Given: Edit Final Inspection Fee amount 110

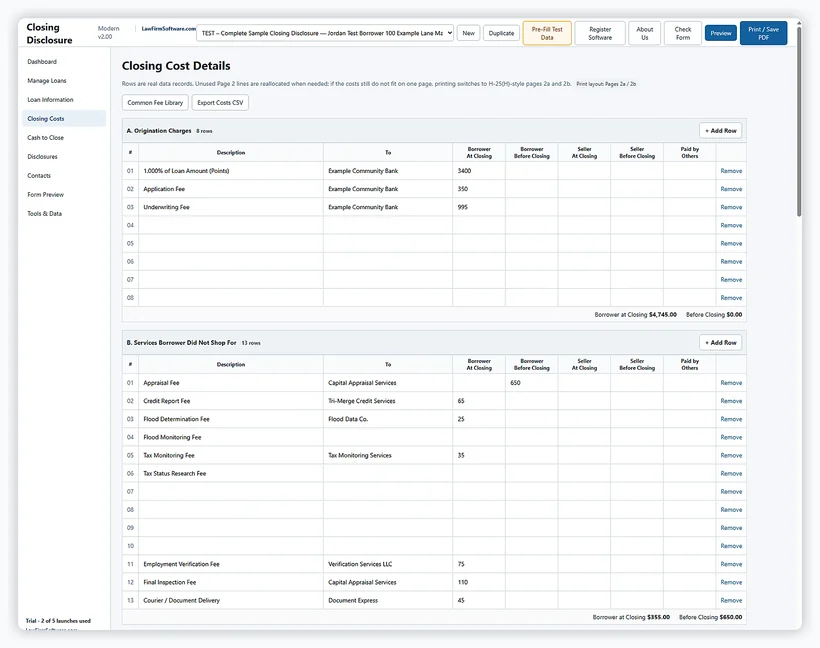Looking at the screenshot, I should [479, 582].
